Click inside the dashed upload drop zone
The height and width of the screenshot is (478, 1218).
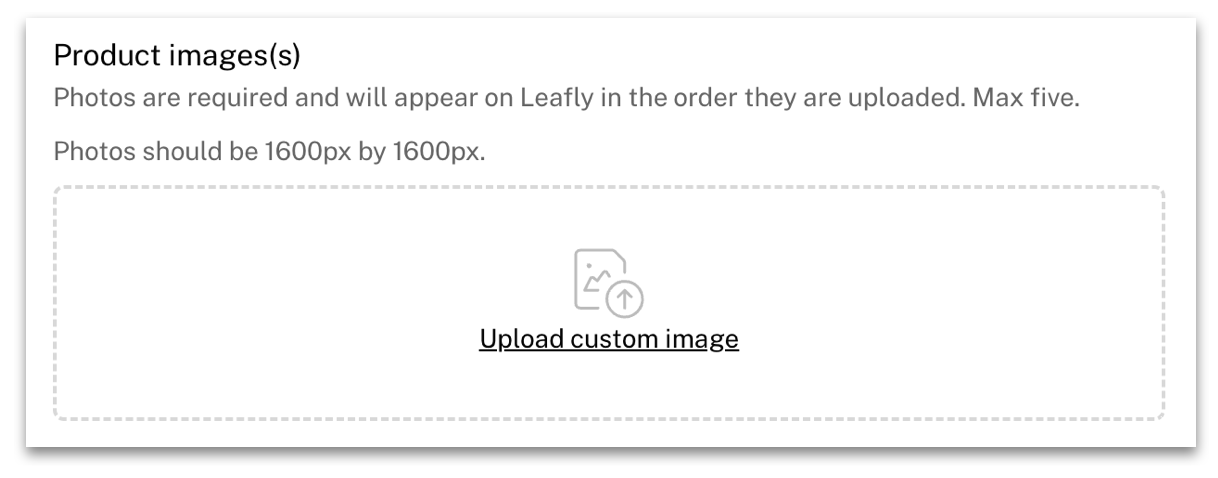point(609,303)
